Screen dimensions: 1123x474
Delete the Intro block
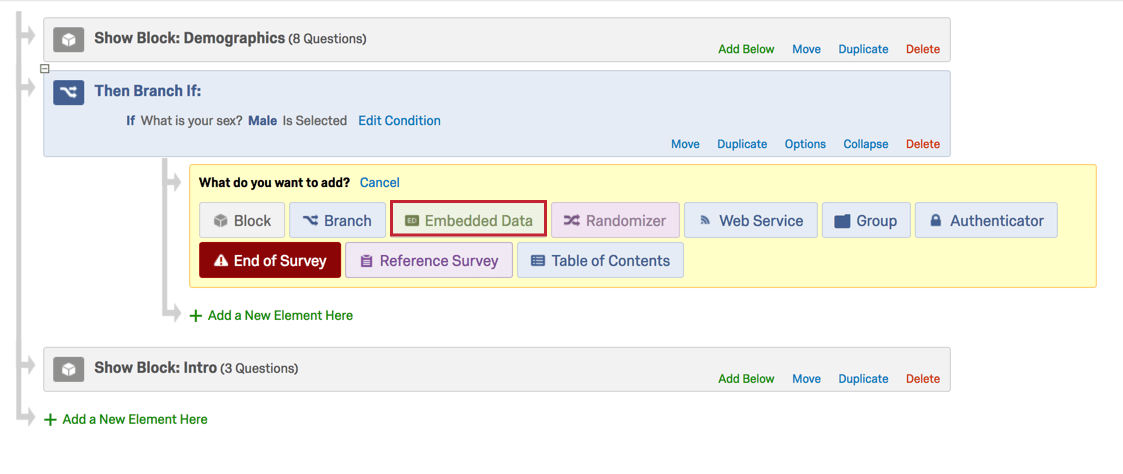pos(923,379)
